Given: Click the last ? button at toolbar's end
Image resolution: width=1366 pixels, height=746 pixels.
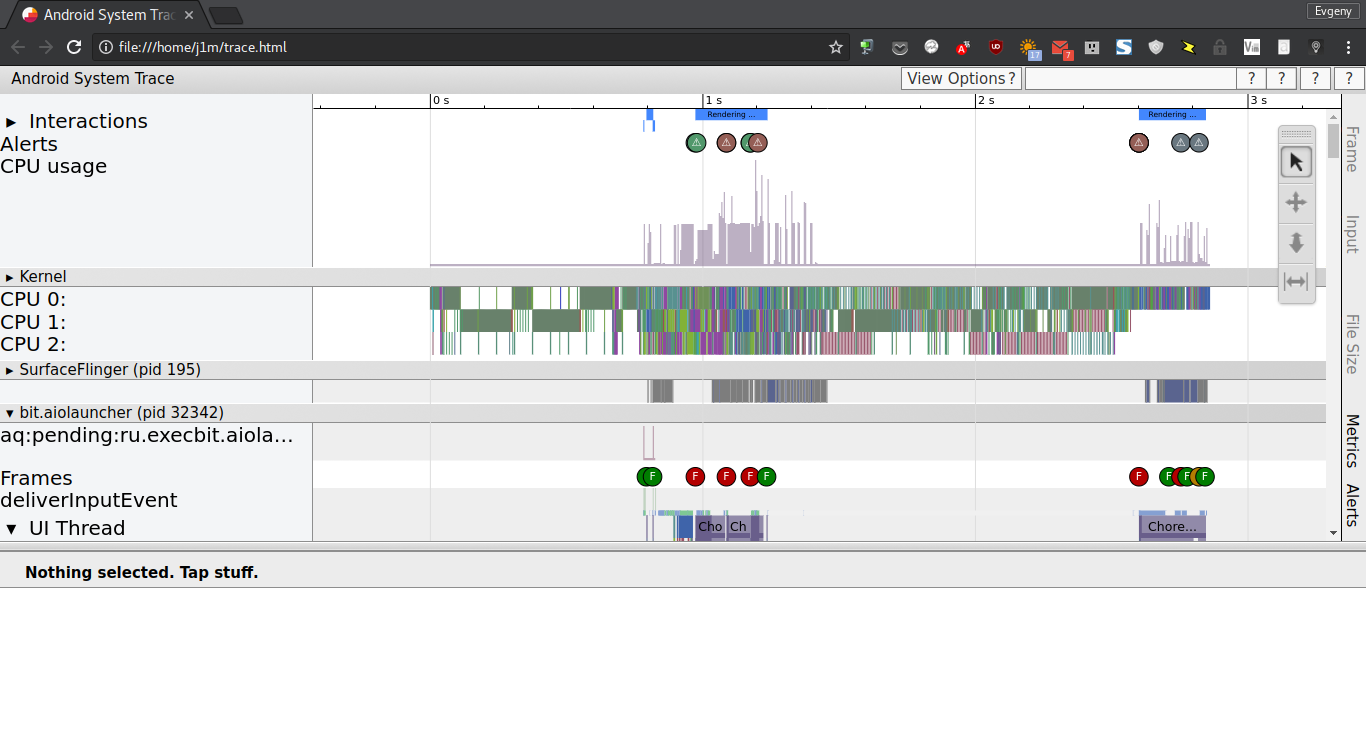Looking at the screenshot, I should point(1349,78).
